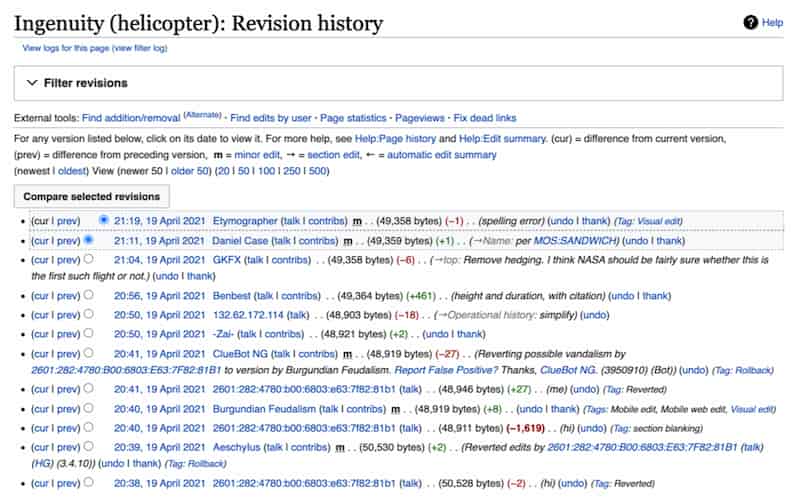The image size is (800, 503).
Task: Open View logs for this page
Action: [65, 48]
